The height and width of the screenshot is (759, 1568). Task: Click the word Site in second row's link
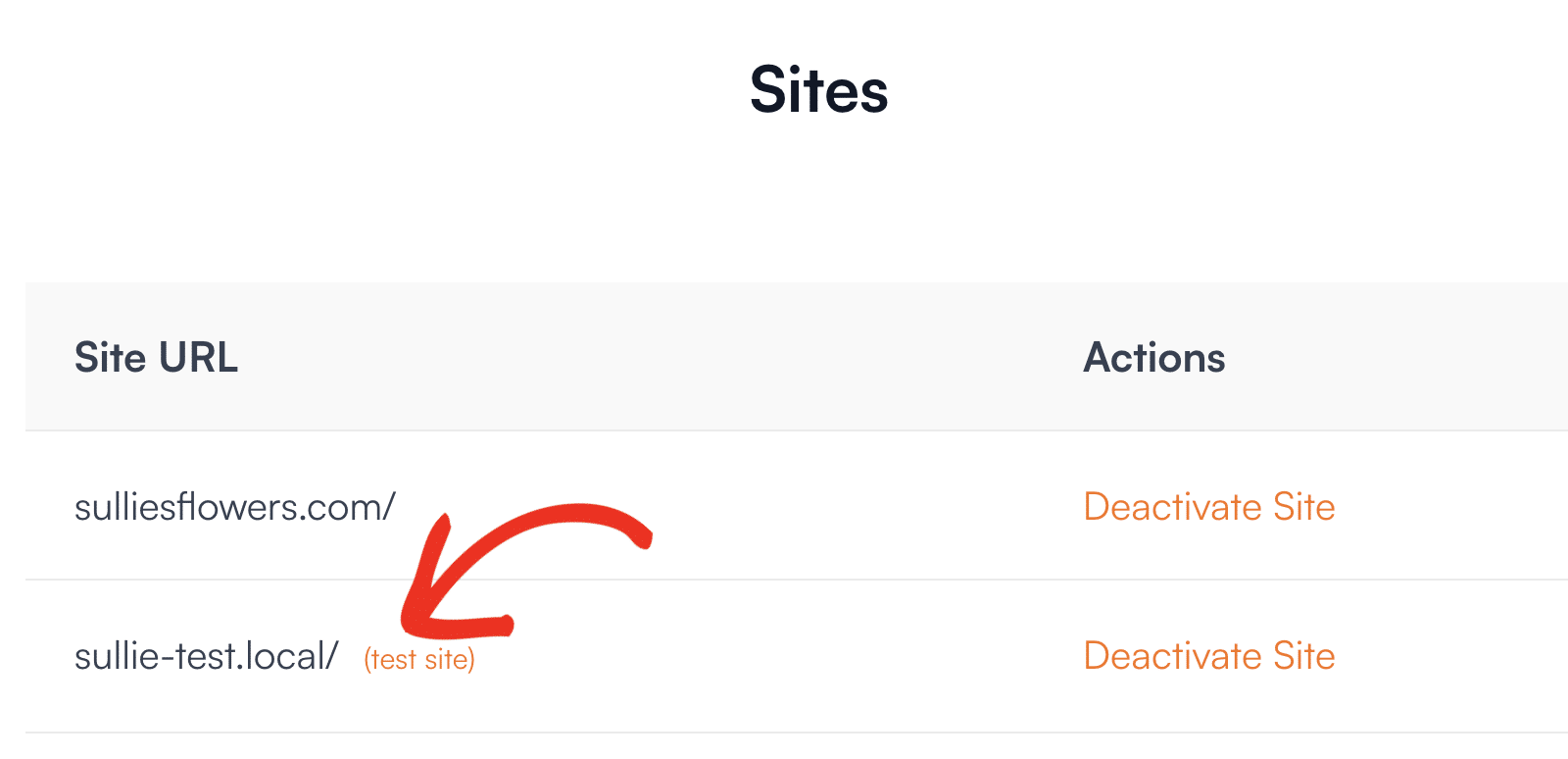pos(1304,656)
